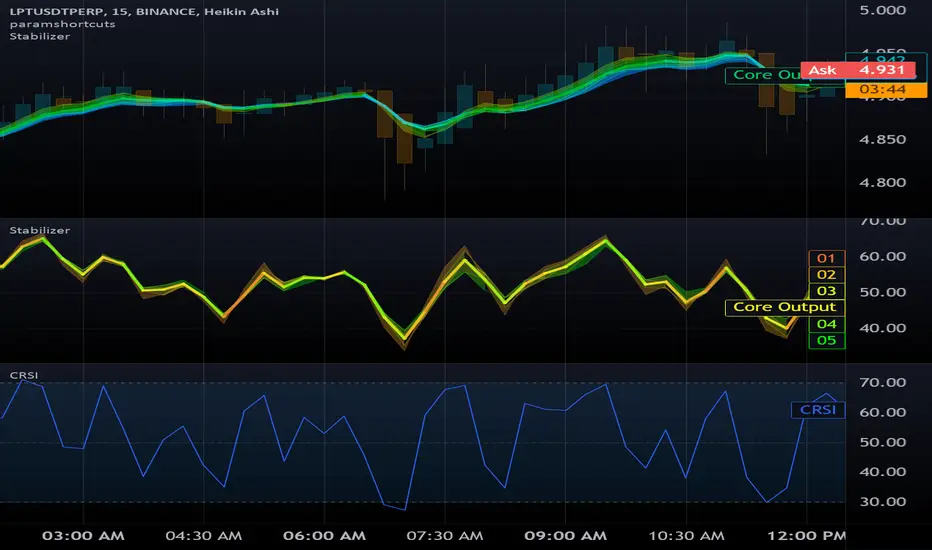This screenshot has height=550, width=932.
Task: Open the LPTUSDTPERP symbol title
Action: (x=50, y=10)
